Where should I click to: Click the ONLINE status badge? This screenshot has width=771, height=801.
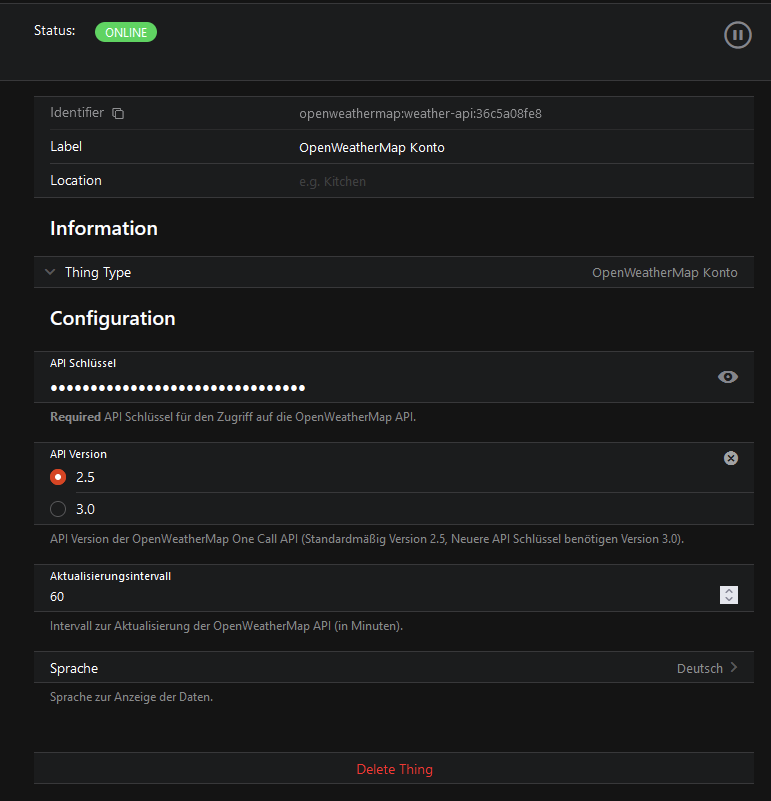point(126,33)
